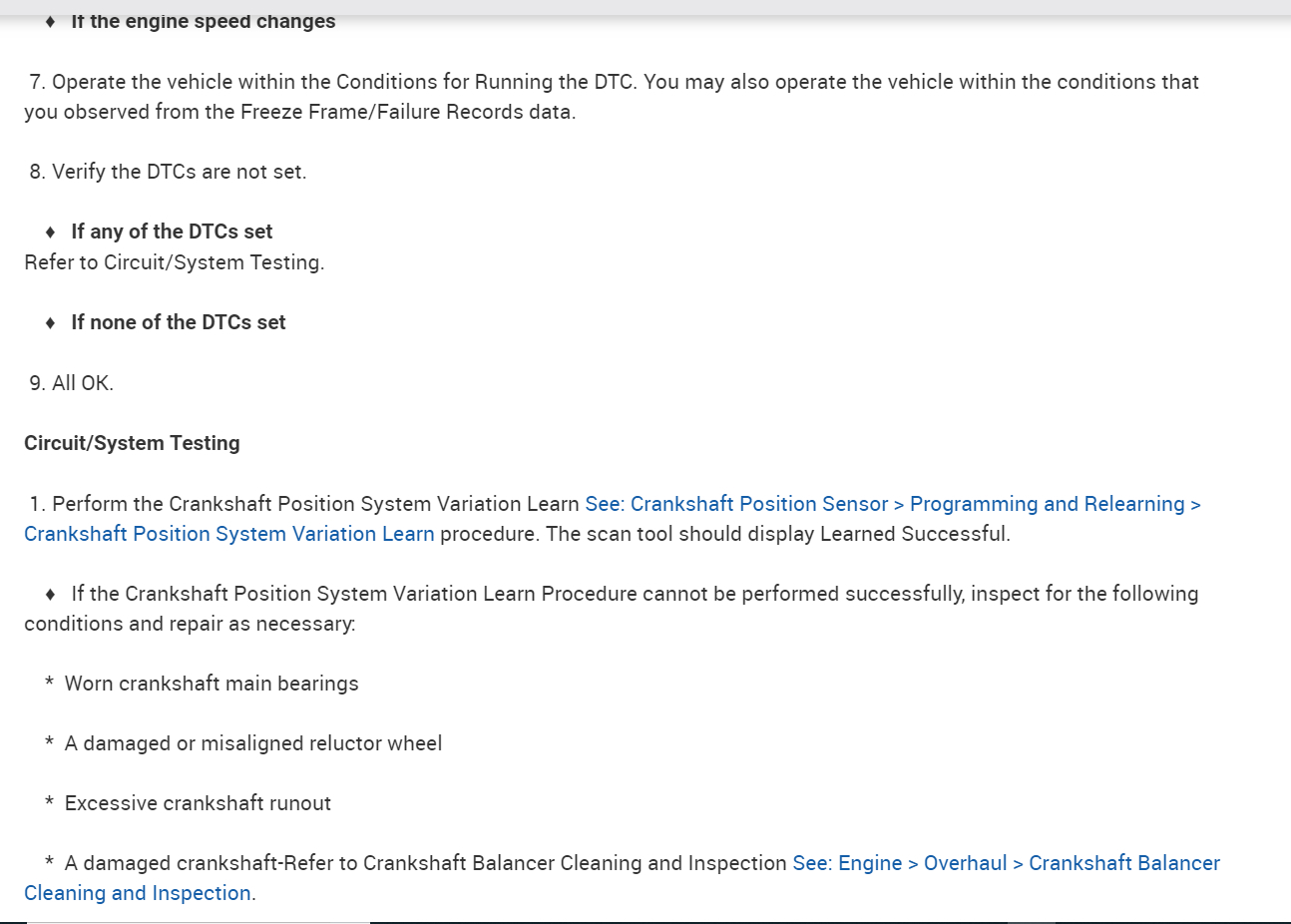Image resolution: width=1291 pixels, height=924 pixels.
Task: Click 'Refer to Circuit/System Testing' text
Action: click(x=175, y=262)
